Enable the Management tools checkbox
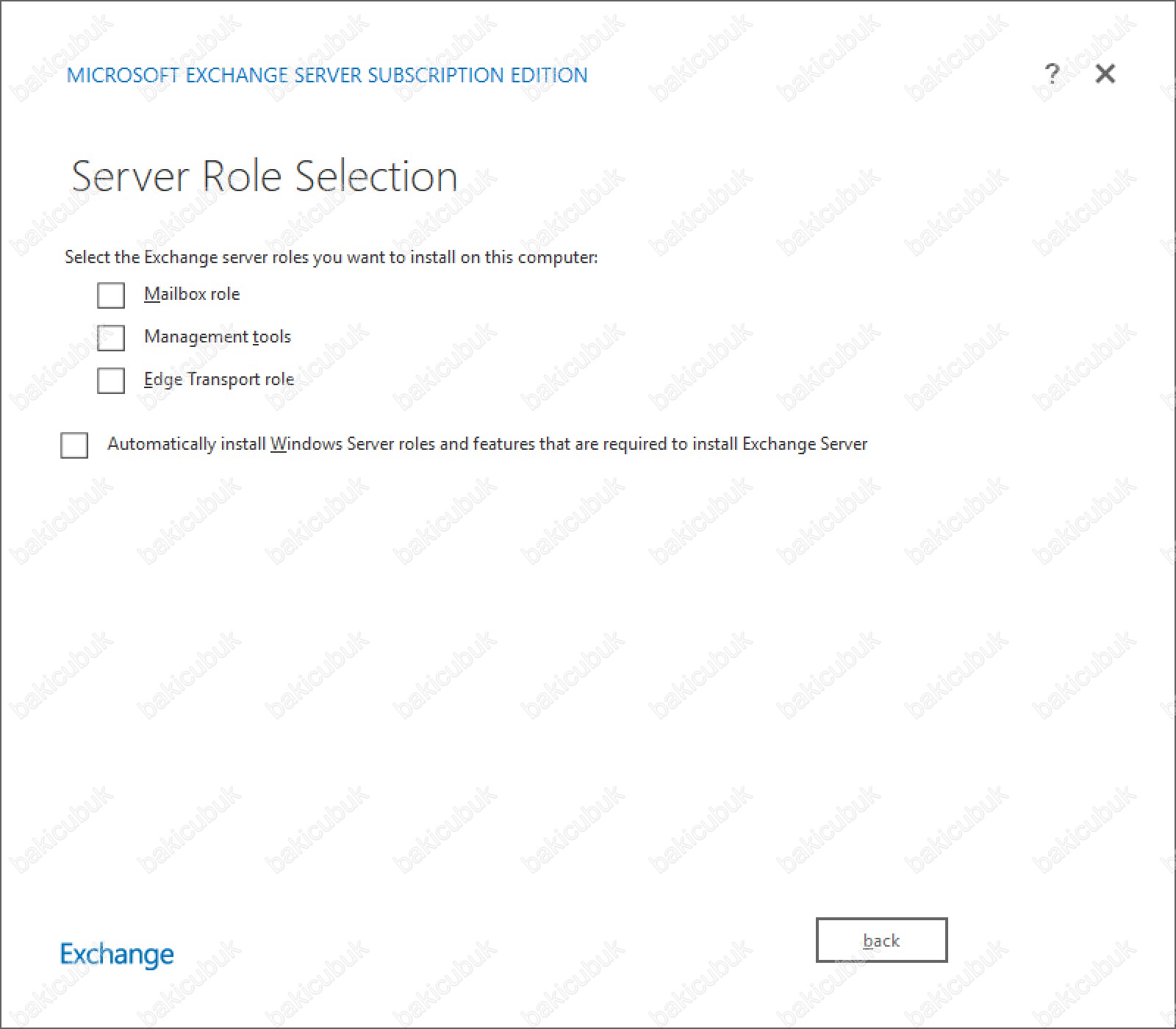Image resolution: width=1176 pixels, height=1029 pixels. [111, 338]
